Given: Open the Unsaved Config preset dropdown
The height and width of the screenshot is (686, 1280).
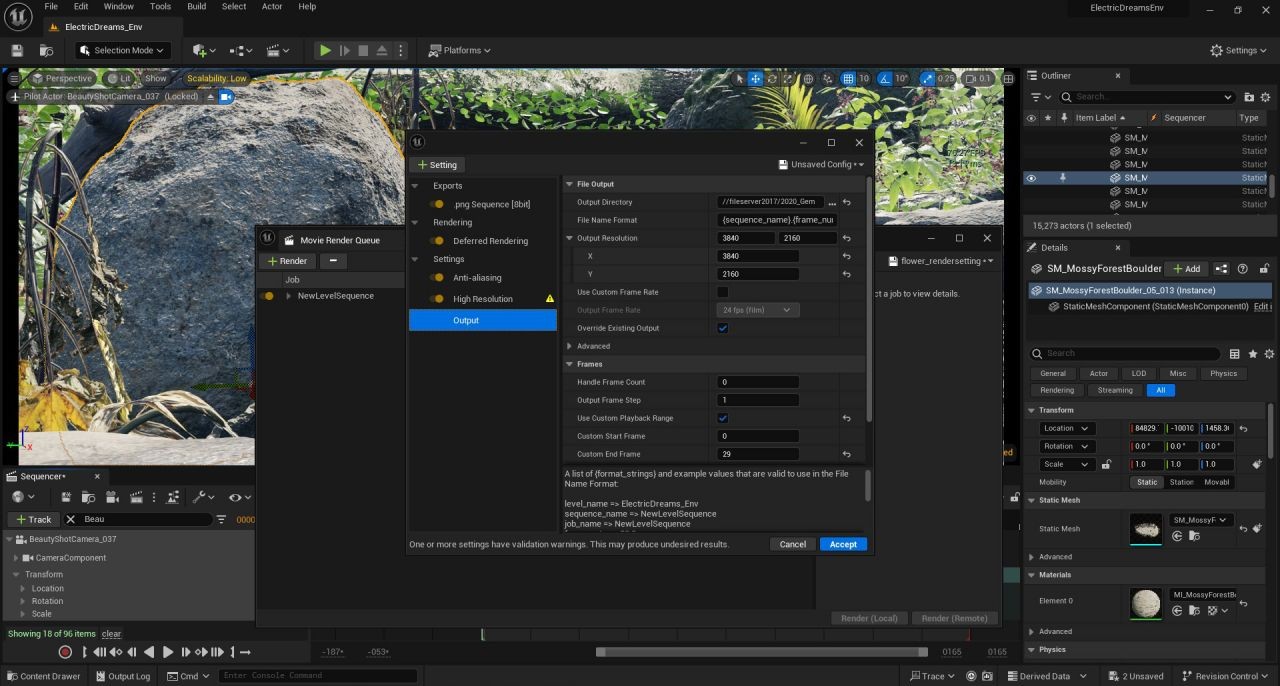Looking at the screenshot, I should point(821,165).
